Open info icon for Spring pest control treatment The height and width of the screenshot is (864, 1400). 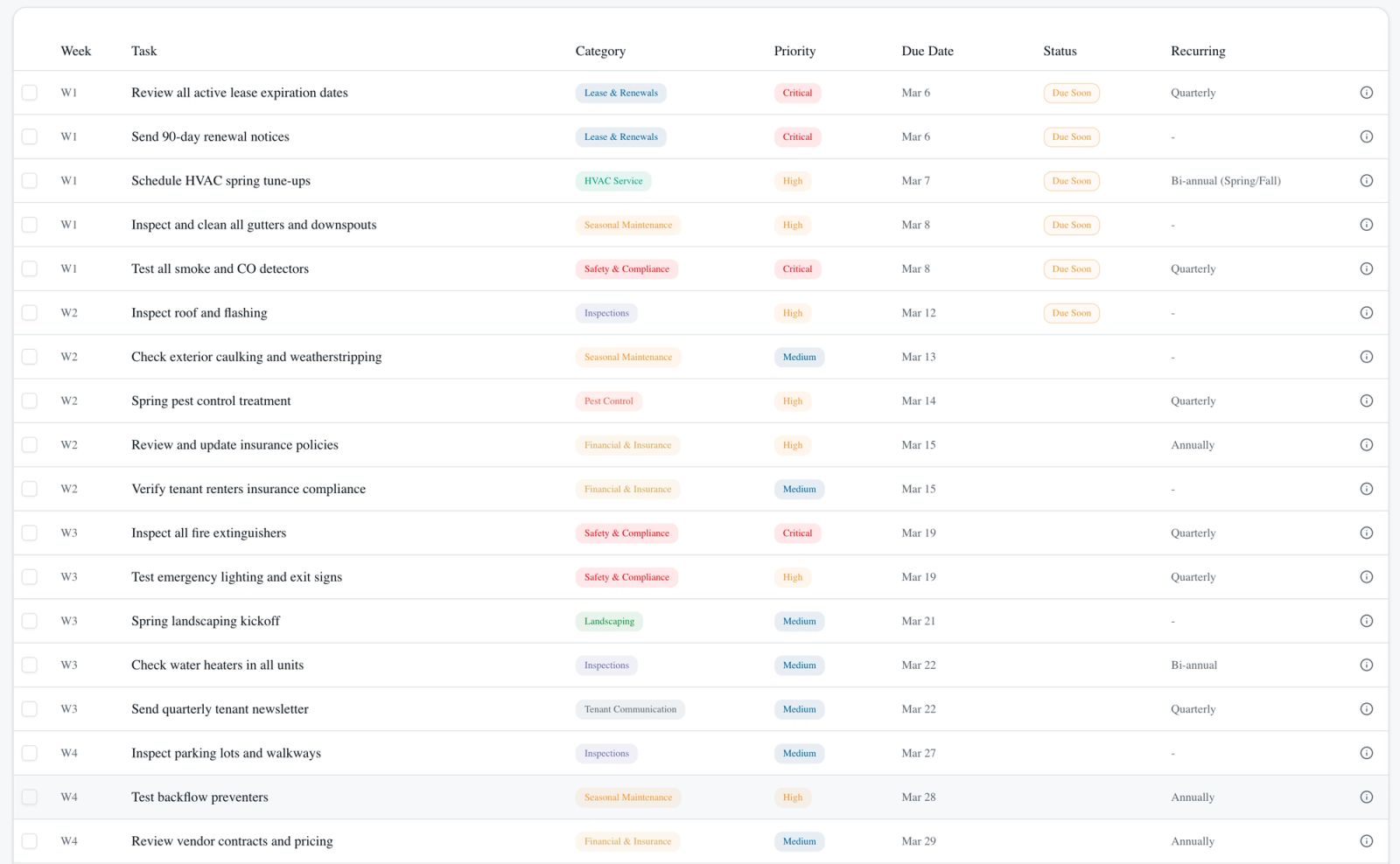click(x=1366, y=401)
